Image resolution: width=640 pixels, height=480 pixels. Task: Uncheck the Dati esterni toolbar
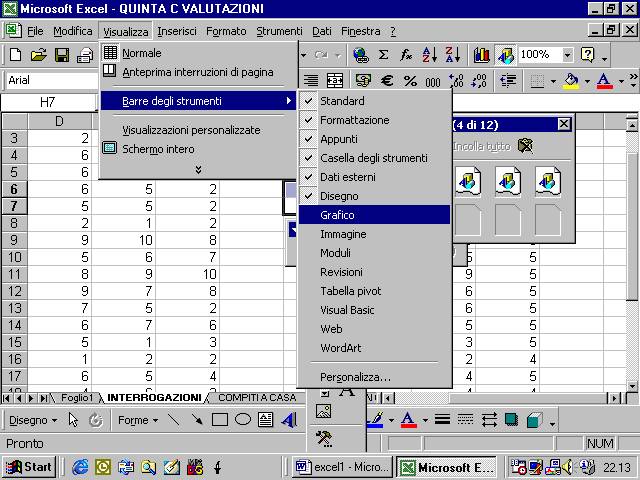(x=375, y=177)
